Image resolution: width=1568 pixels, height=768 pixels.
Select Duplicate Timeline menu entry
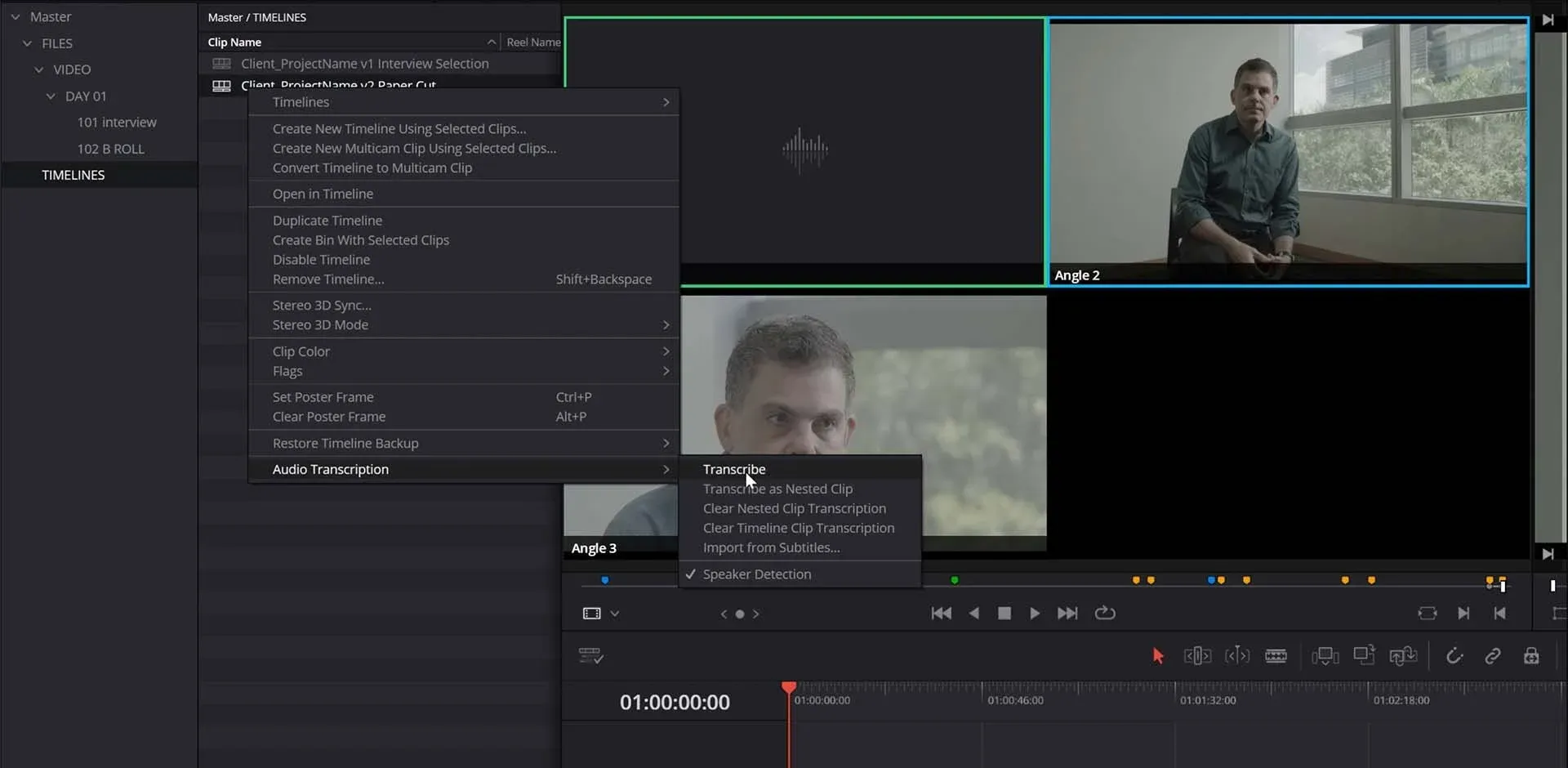tap(464, 221)
